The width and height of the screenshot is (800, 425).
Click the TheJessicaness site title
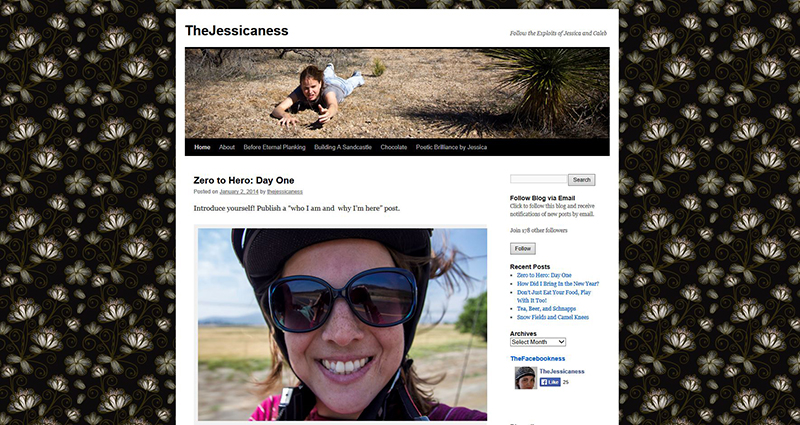click(237, 31)
